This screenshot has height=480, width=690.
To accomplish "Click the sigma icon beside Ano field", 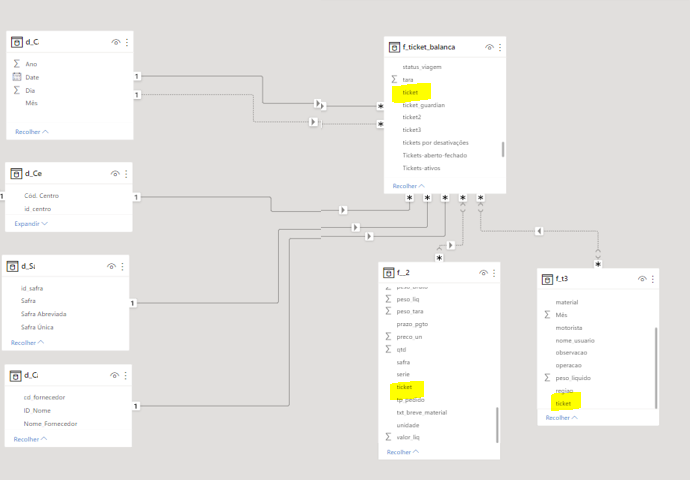I will tap(17, 64).
